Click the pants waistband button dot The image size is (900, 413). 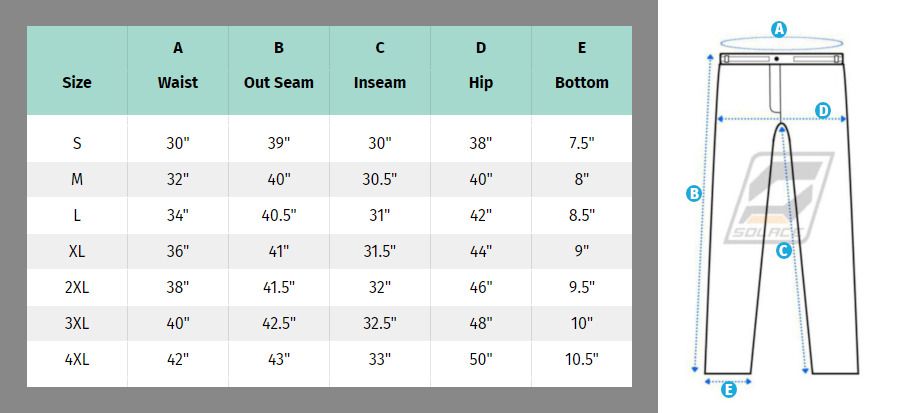pyautogui.click(x=777, y=59)
